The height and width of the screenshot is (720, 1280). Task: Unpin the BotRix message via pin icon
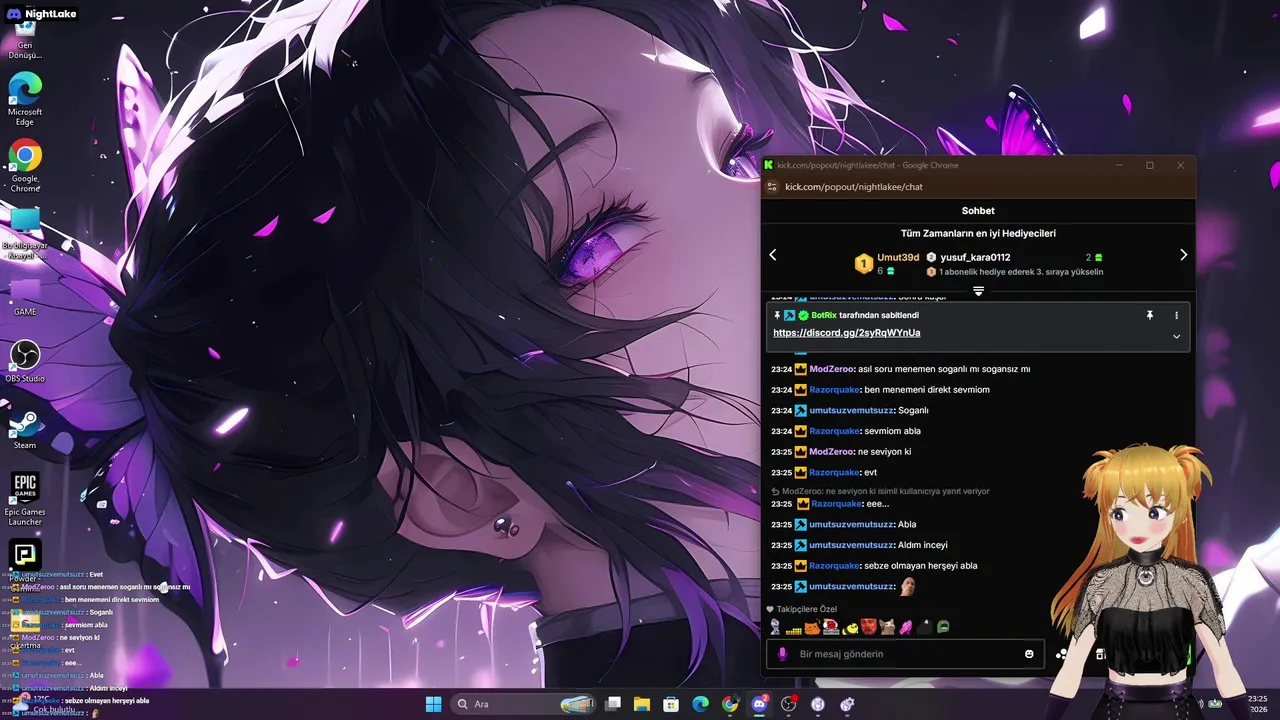tap(1150, 315)
